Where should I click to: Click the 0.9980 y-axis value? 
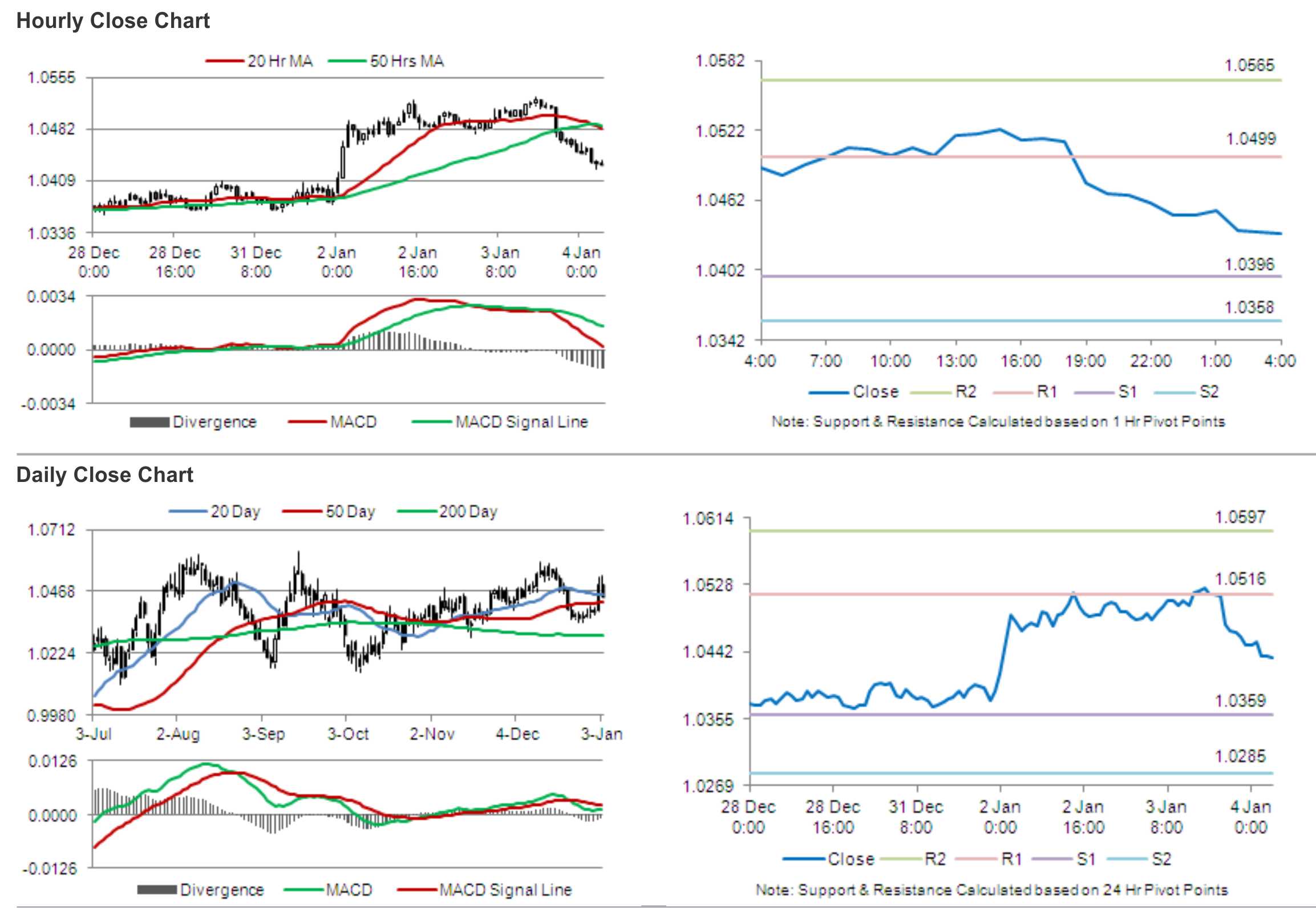pyautogui.click(x=51, y=715)
